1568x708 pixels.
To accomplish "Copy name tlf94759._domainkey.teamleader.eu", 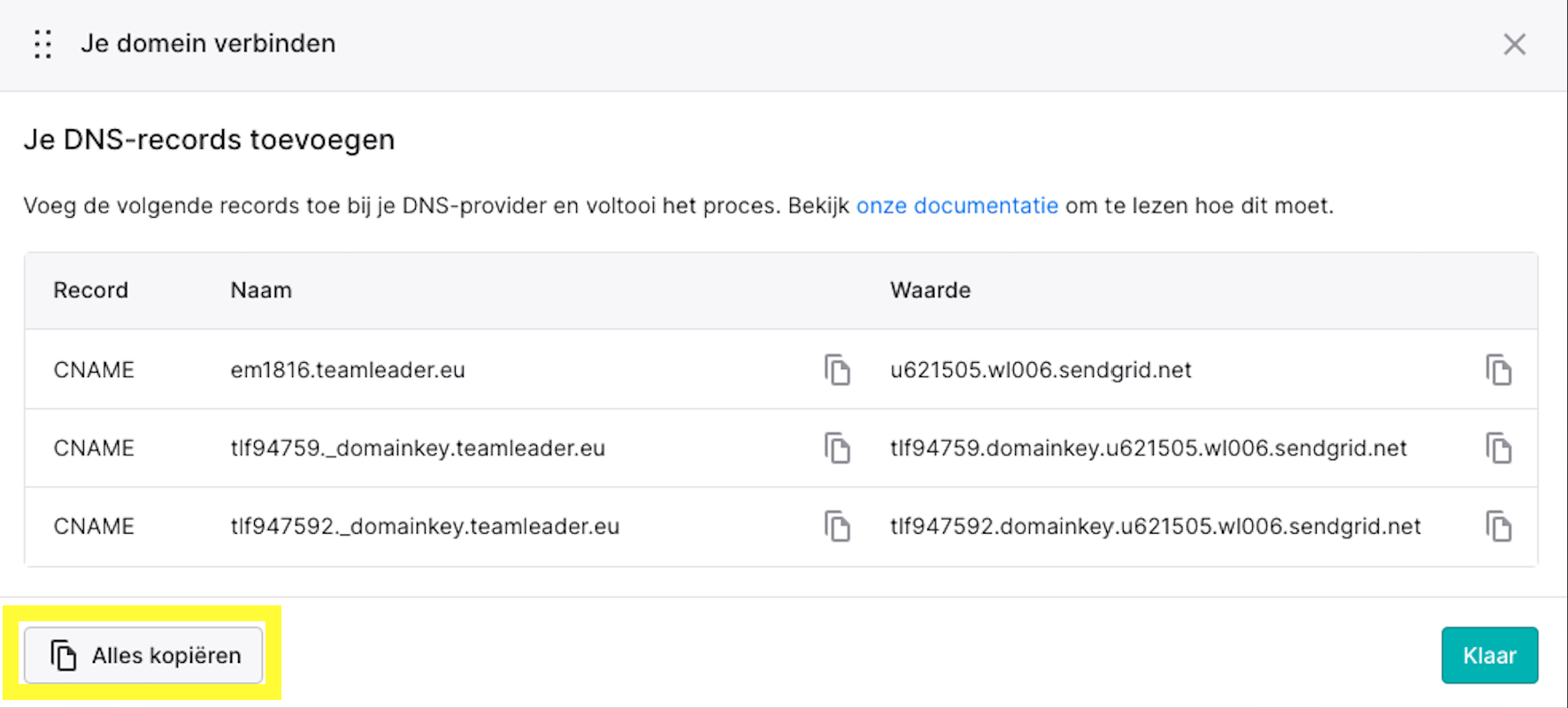I will pos(837,448).
